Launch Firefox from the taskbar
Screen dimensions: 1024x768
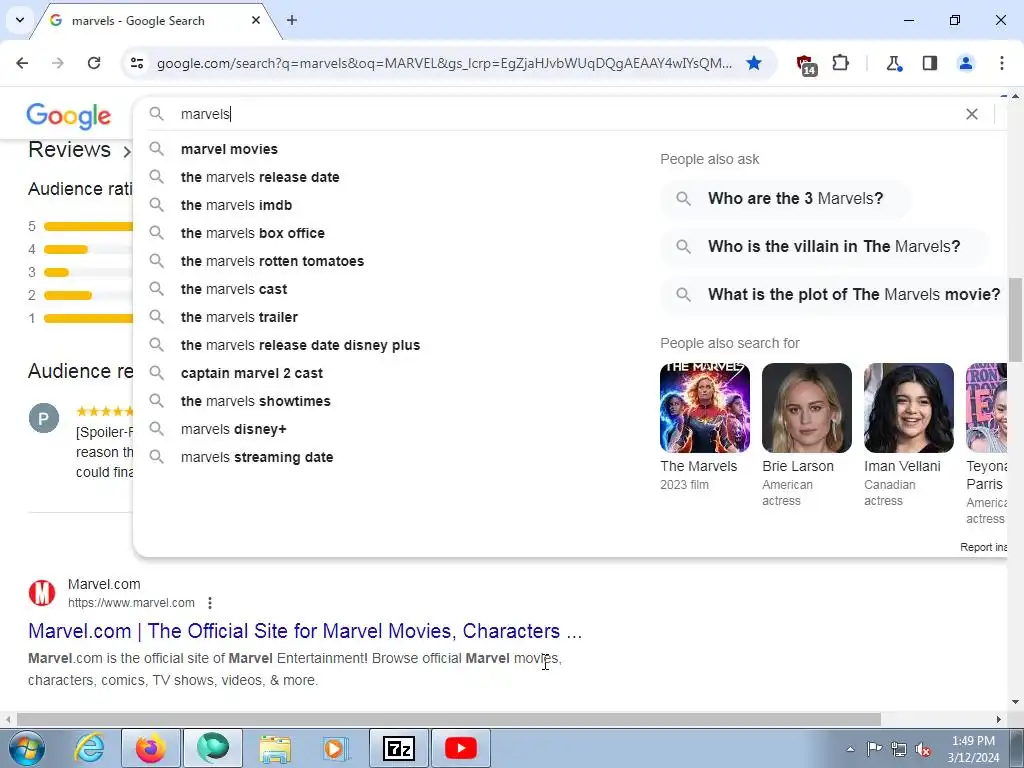(x=150, y=748)
